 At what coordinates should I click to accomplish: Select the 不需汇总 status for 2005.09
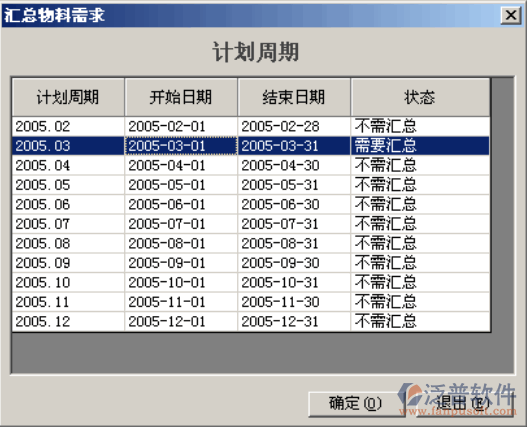420,263
